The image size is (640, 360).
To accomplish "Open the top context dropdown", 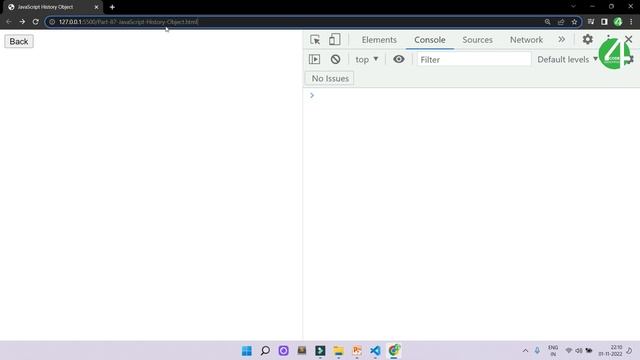I will [x=367, y=59].
